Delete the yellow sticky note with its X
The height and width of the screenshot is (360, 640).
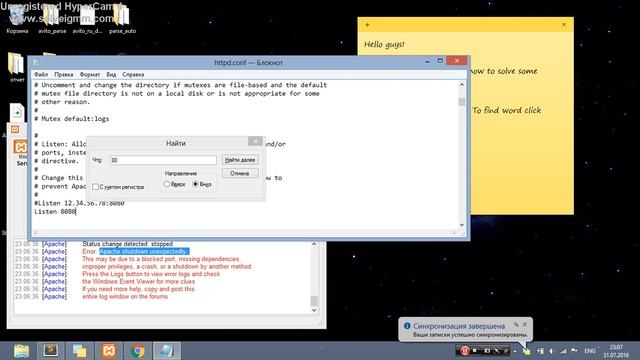pyautogui.click(x=564, y=25)
